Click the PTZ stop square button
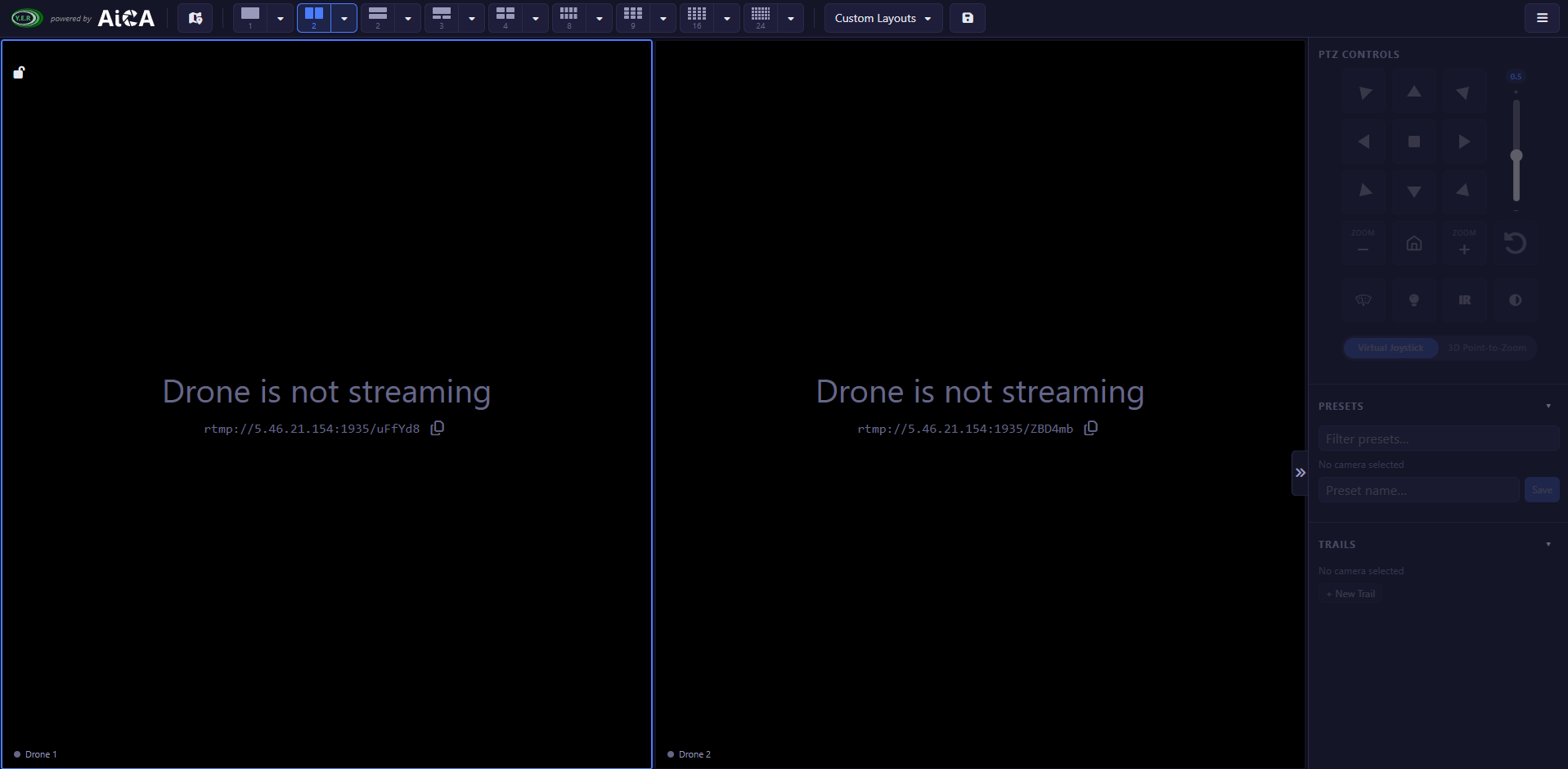The height and width of the screenshot is (769, 1568). (1413, 142)
